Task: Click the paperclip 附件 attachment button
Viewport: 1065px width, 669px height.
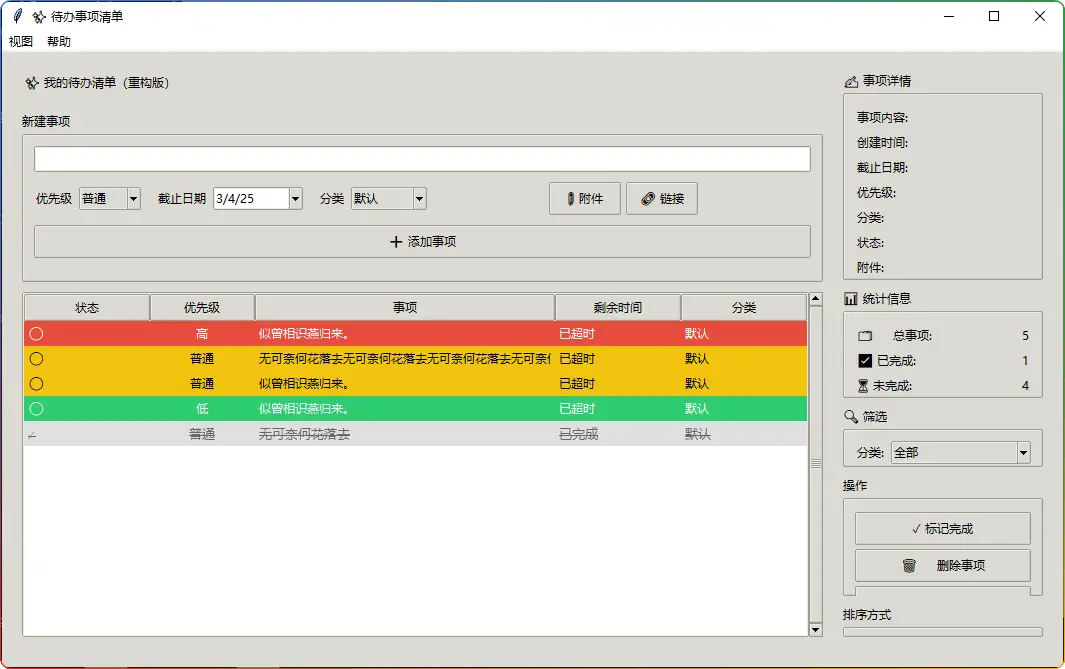Action: point(584,199)
